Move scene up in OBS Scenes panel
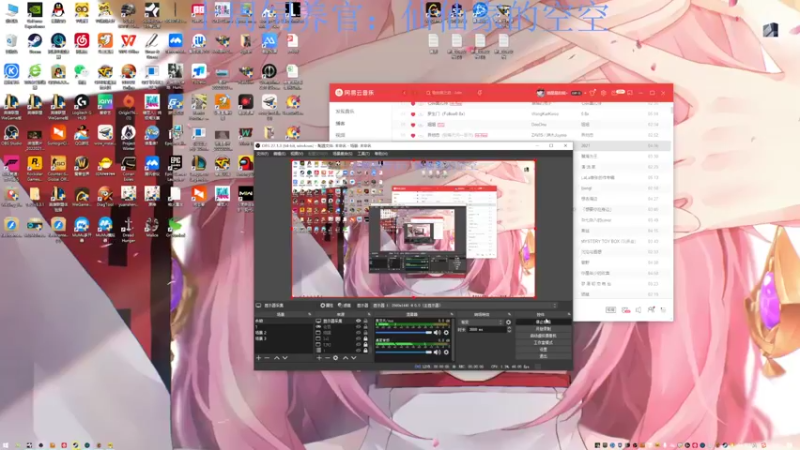800x450 pixels. point(277,358)
